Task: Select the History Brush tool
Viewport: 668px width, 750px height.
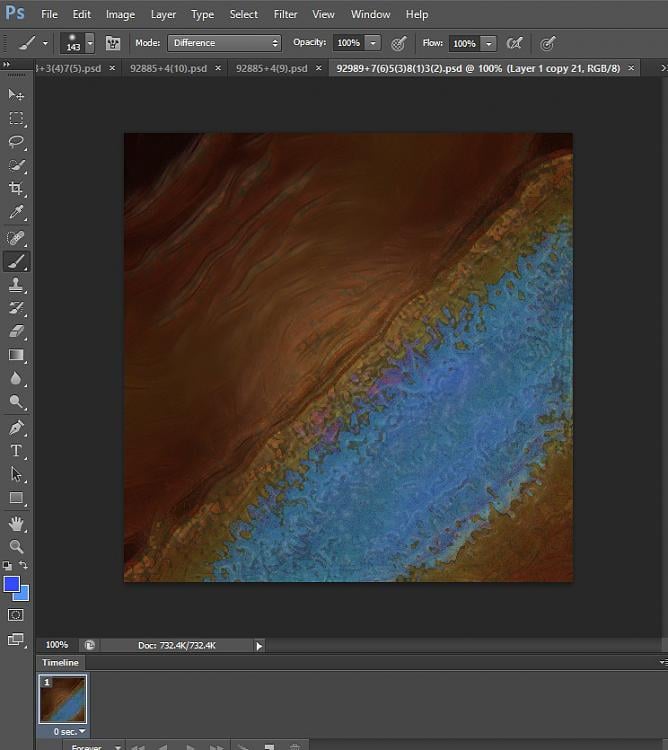Action: 16,308
